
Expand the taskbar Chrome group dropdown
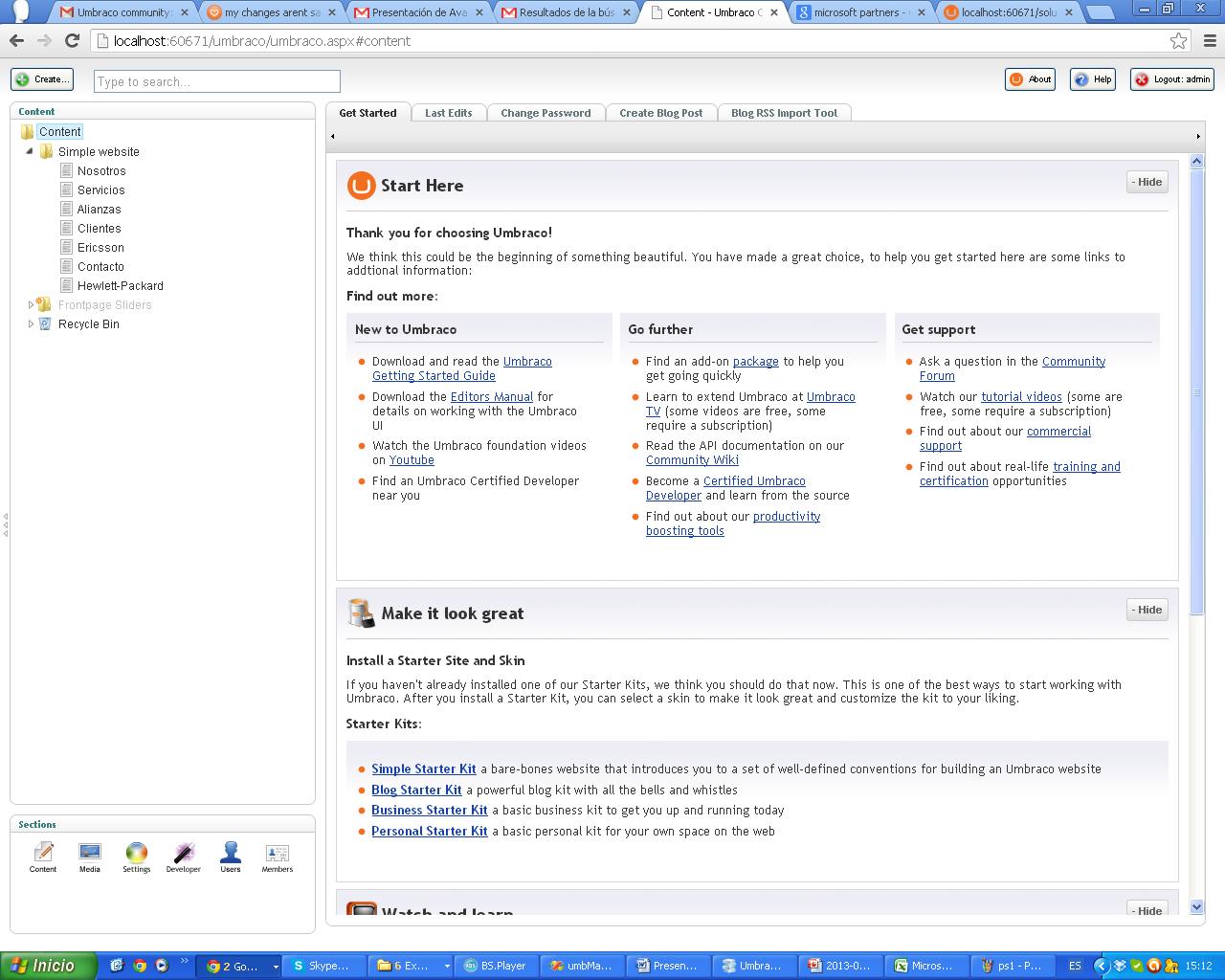click(x=275, y=967)
